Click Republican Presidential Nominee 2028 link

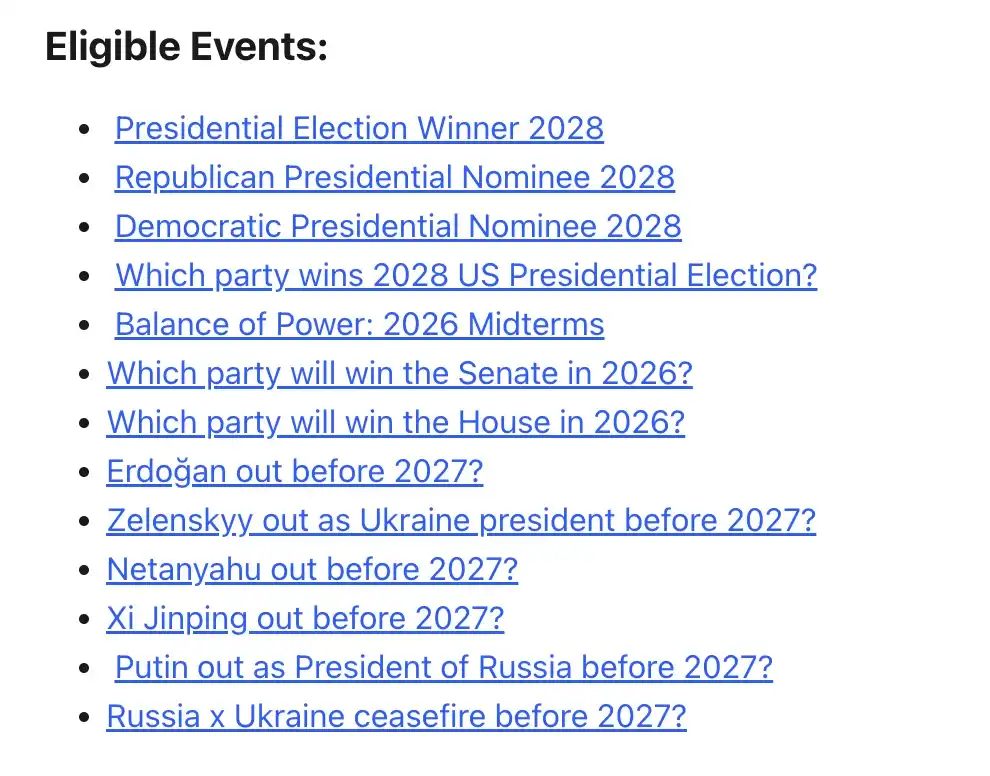tap(394, 178)
